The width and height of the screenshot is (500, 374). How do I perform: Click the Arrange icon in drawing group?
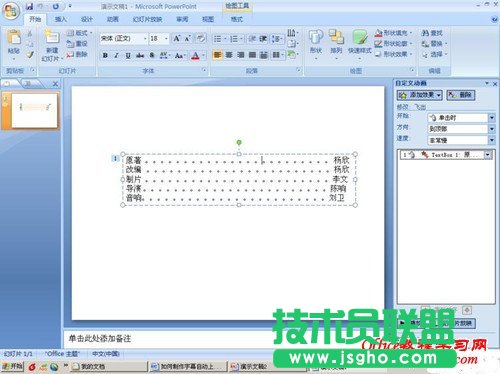(336, 37)
